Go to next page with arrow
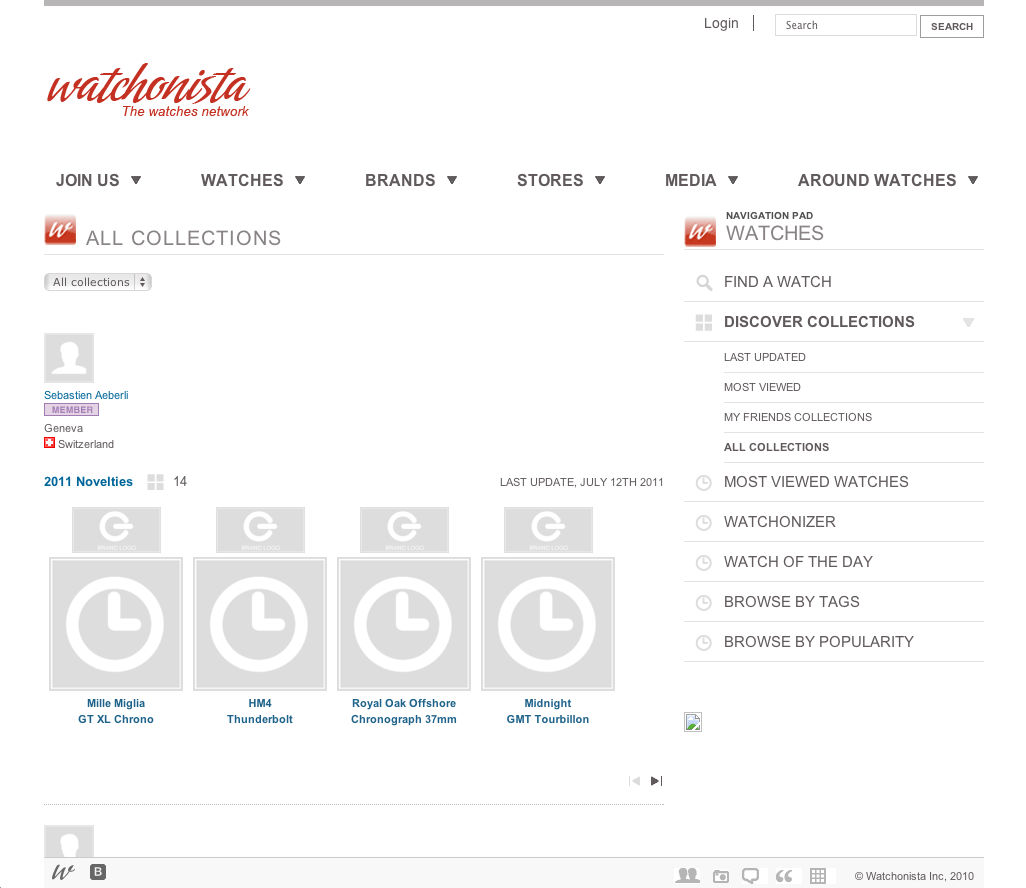1026x888 pixels. (656, 781)
